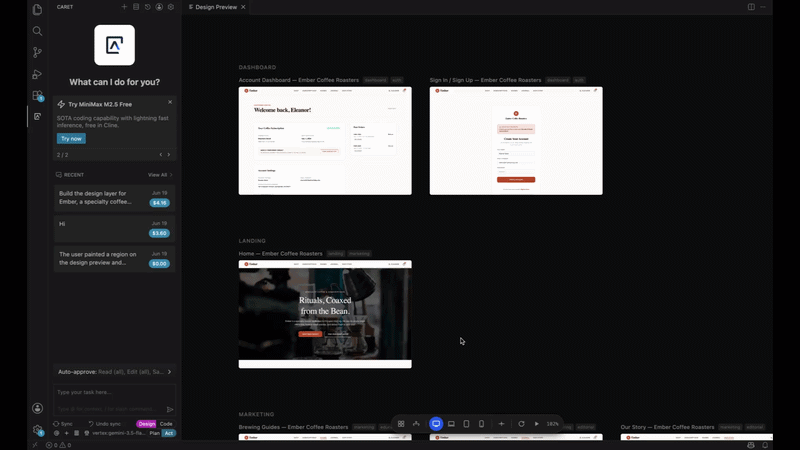
Task: Refresh the design preview
Action: [521, 424]
